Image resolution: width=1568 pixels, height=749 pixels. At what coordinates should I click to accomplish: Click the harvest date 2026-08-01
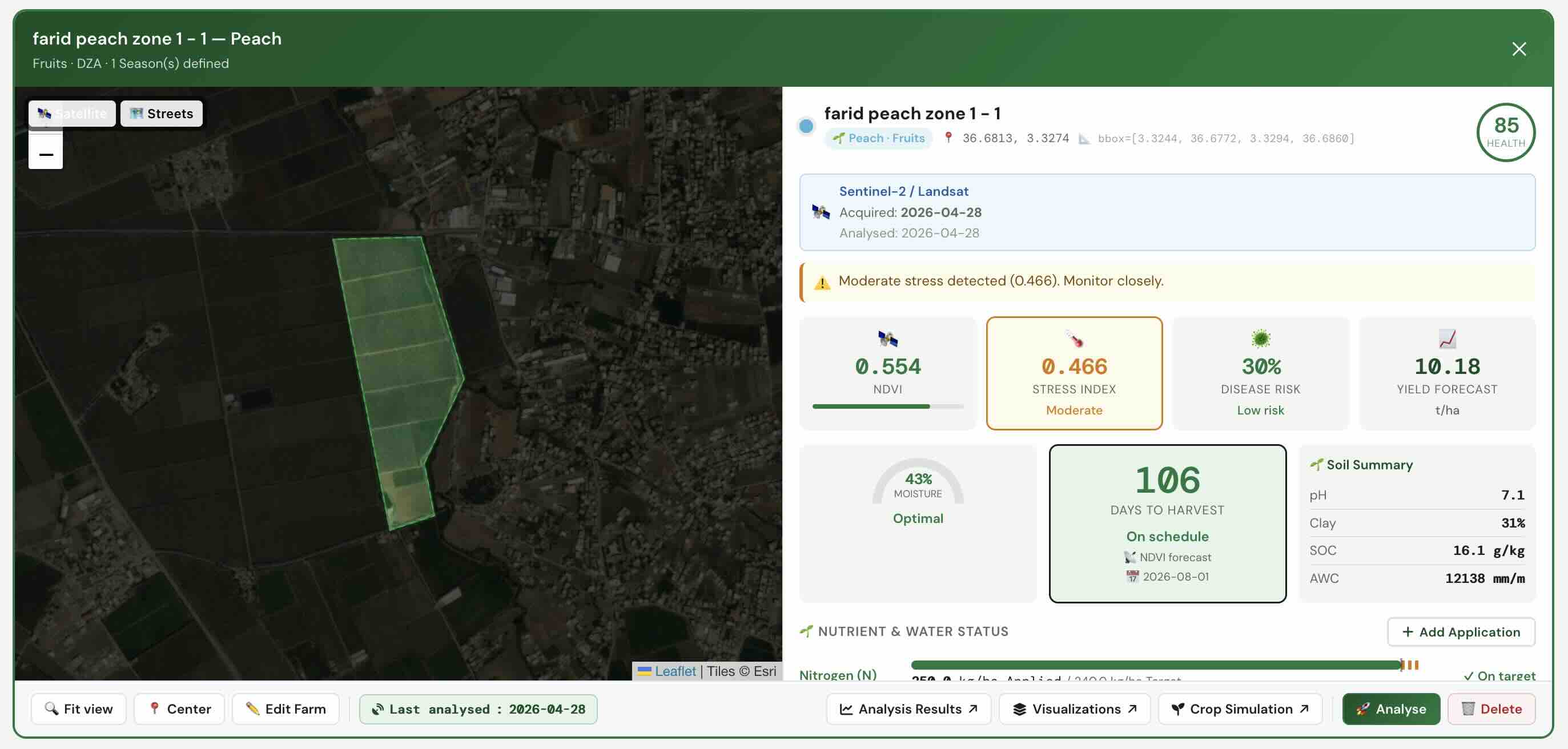pyautogui.click(x=1175, y=576)
